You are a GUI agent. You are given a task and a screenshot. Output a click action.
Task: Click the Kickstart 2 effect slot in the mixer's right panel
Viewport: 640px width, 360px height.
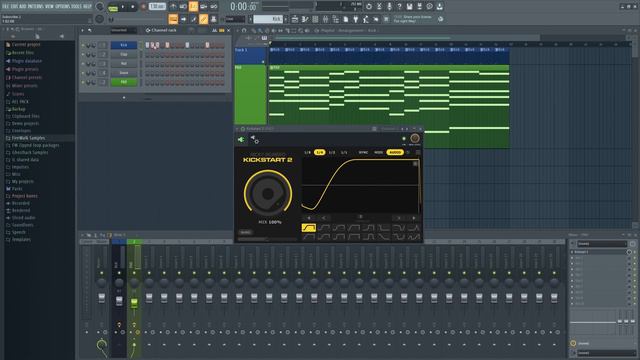click(x=600, y=252)
